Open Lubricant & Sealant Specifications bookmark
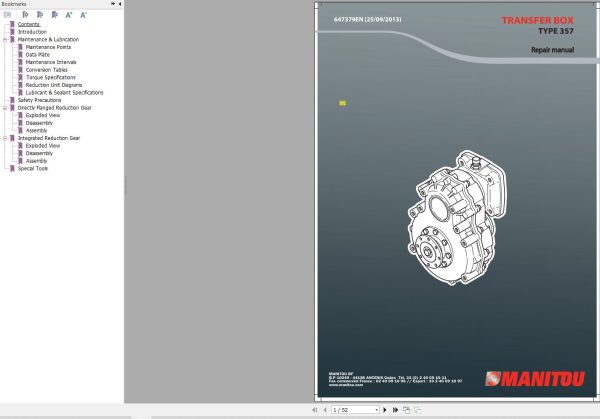This screenshot has width=600, height=419. coord(64,93)
